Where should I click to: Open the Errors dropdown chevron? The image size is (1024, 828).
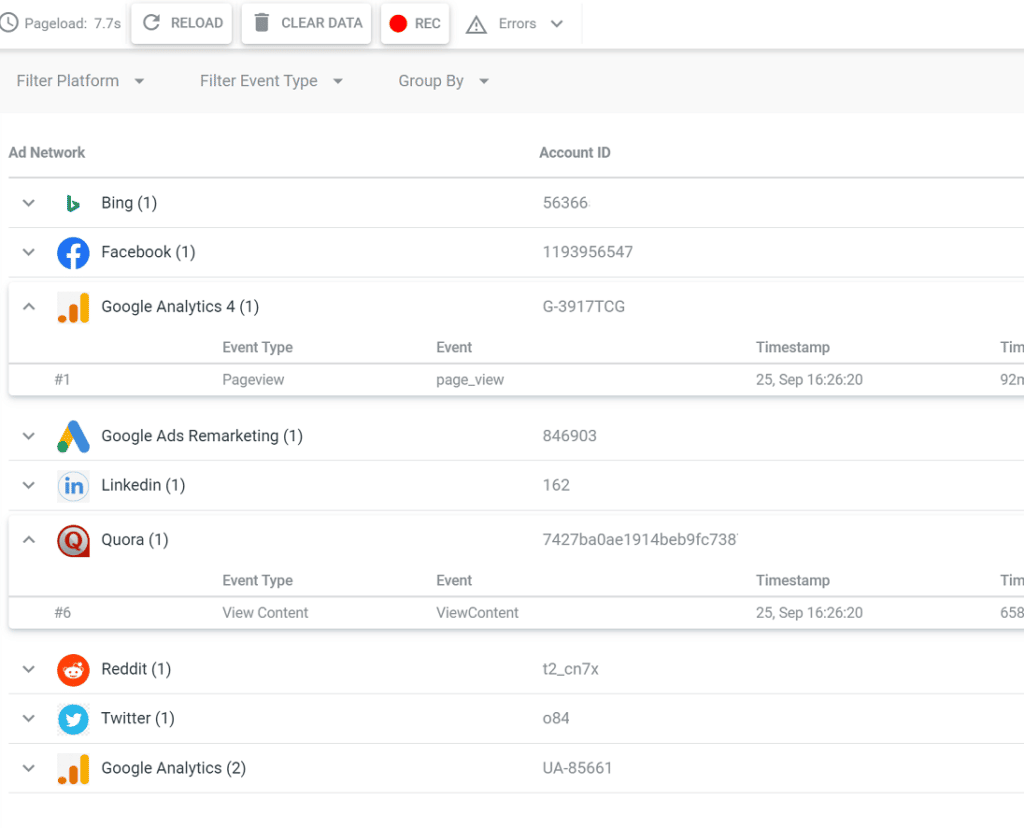pos(557,24)
